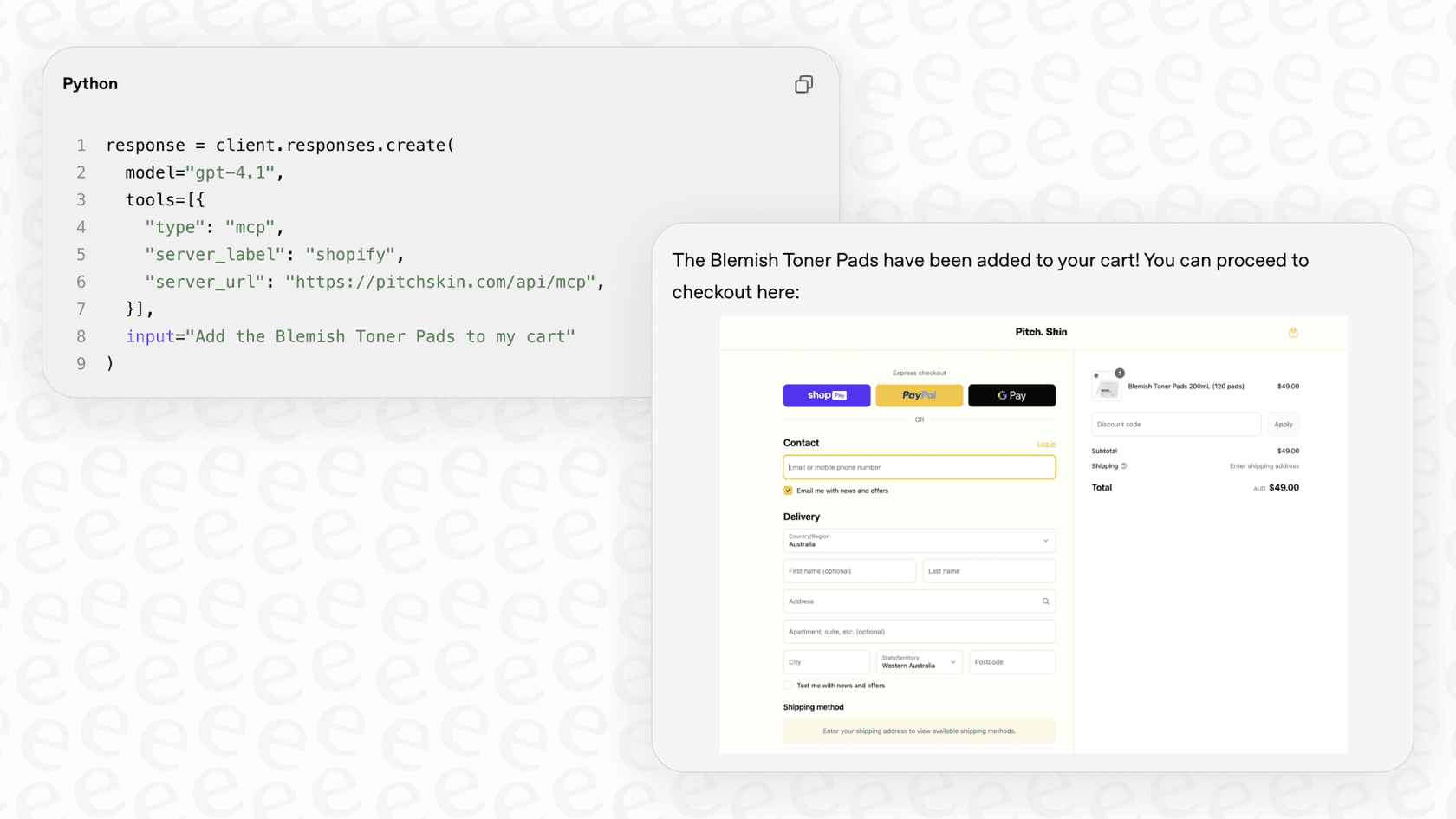The height and width of the screenshot is (819, 1456).
Task: Open the Country/Region dropdown
Action: click(x=919, y=540)
